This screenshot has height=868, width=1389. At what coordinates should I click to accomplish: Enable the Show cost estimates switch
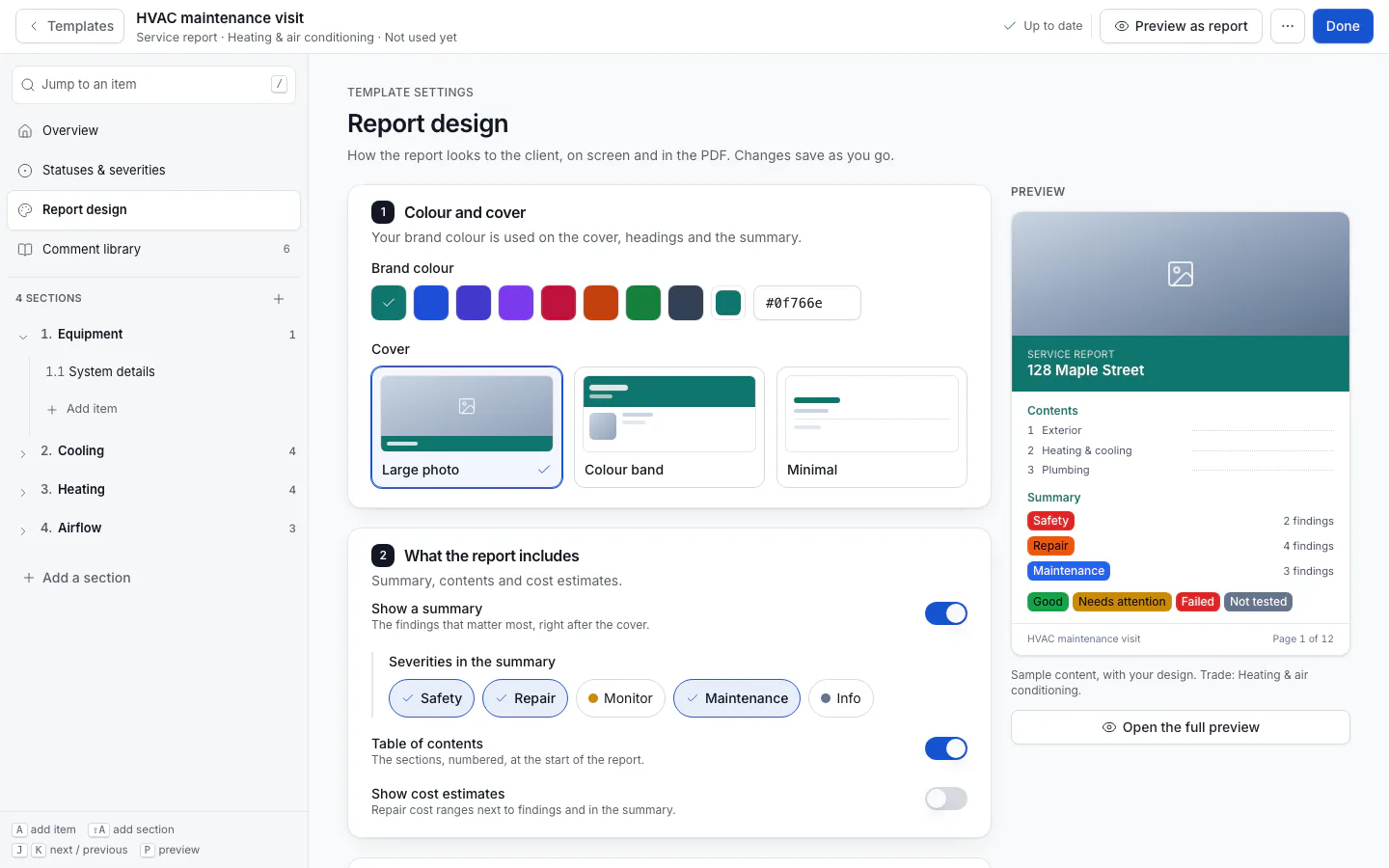[x=946, y=799]
